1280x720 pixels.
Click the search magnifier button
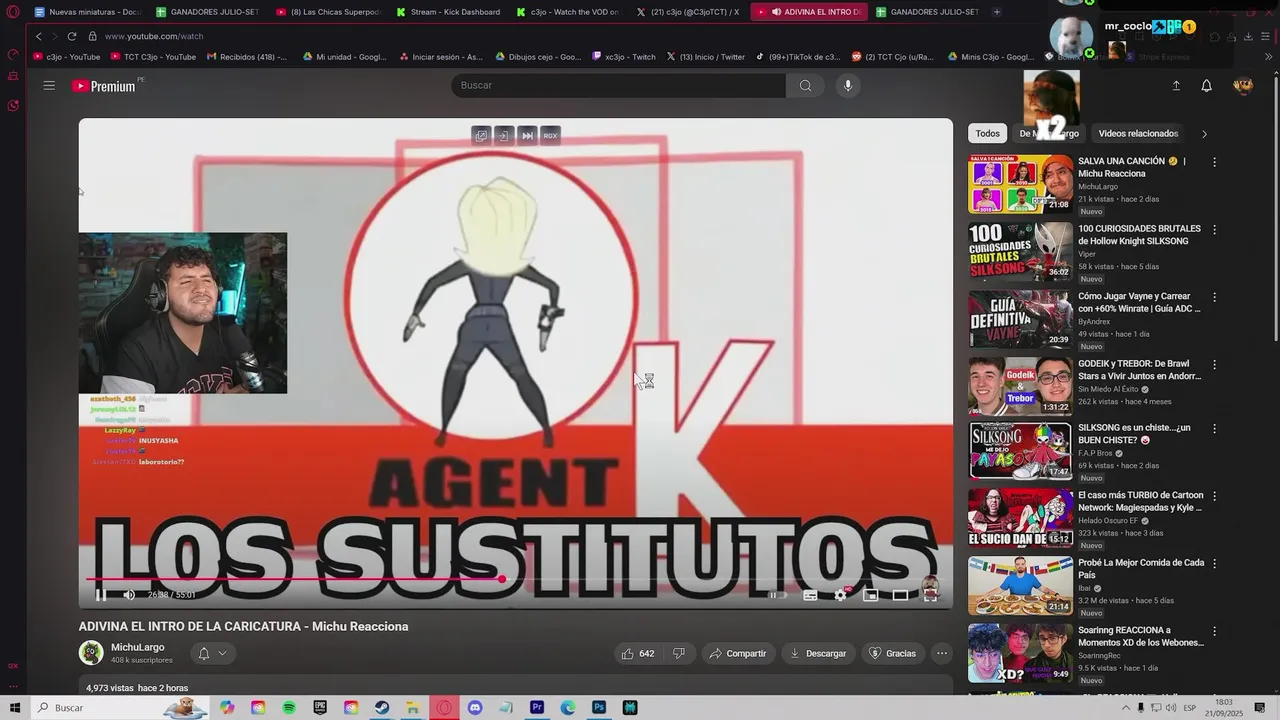pos(805,86)
